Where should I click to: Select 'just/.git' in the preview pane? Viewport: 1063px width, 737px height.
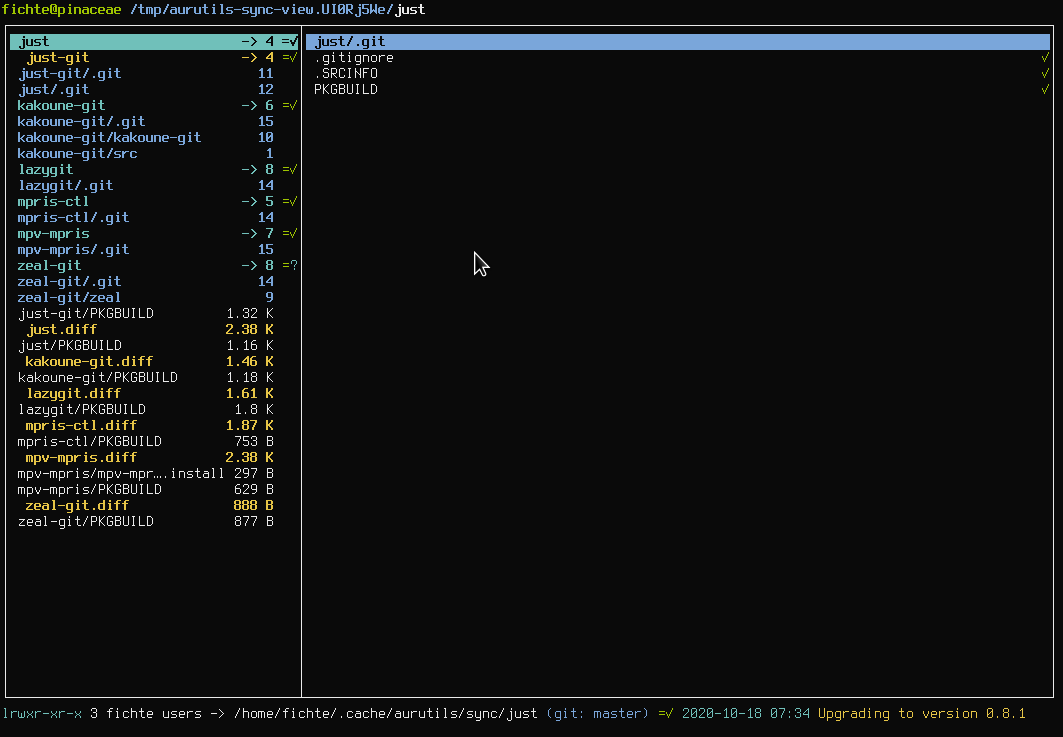[x=678, y=41]
